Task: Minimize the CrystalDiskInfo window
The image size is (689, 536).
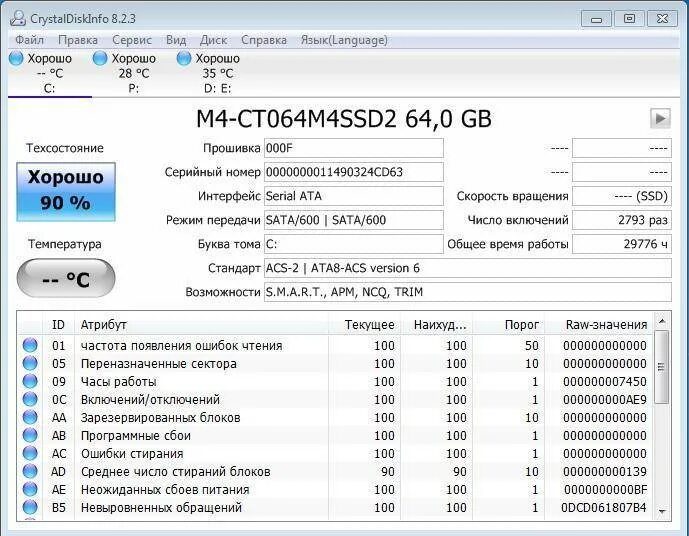Action: pyautogui.click(x=596, y=19)
